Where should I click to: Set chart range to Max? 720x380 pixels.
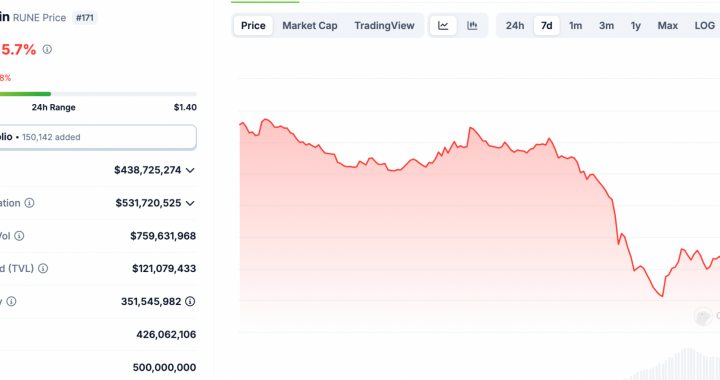pyautogui.click(x=668, y=26)
